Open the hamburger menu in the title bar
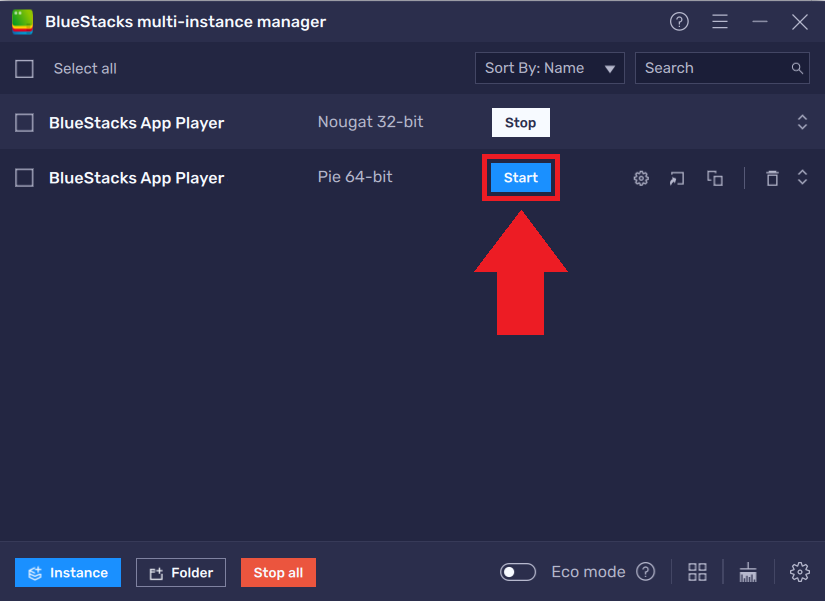The image size is (825, 601). [x=719, y=21]
